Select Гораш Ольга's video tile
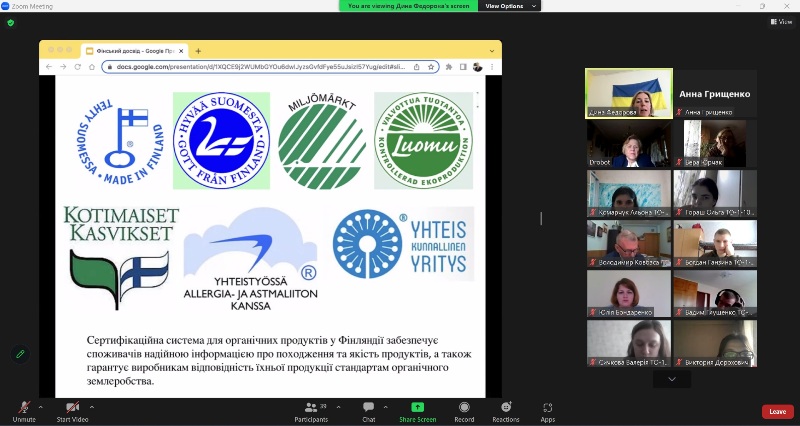800x426 pixels. (715, 193)
